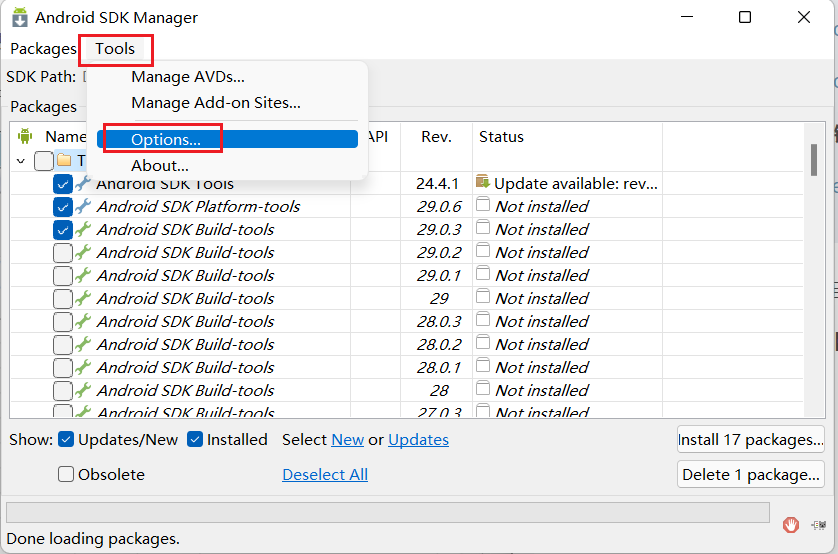Click Install 17 packages... button
838x554 pixels.
[751, 440]
